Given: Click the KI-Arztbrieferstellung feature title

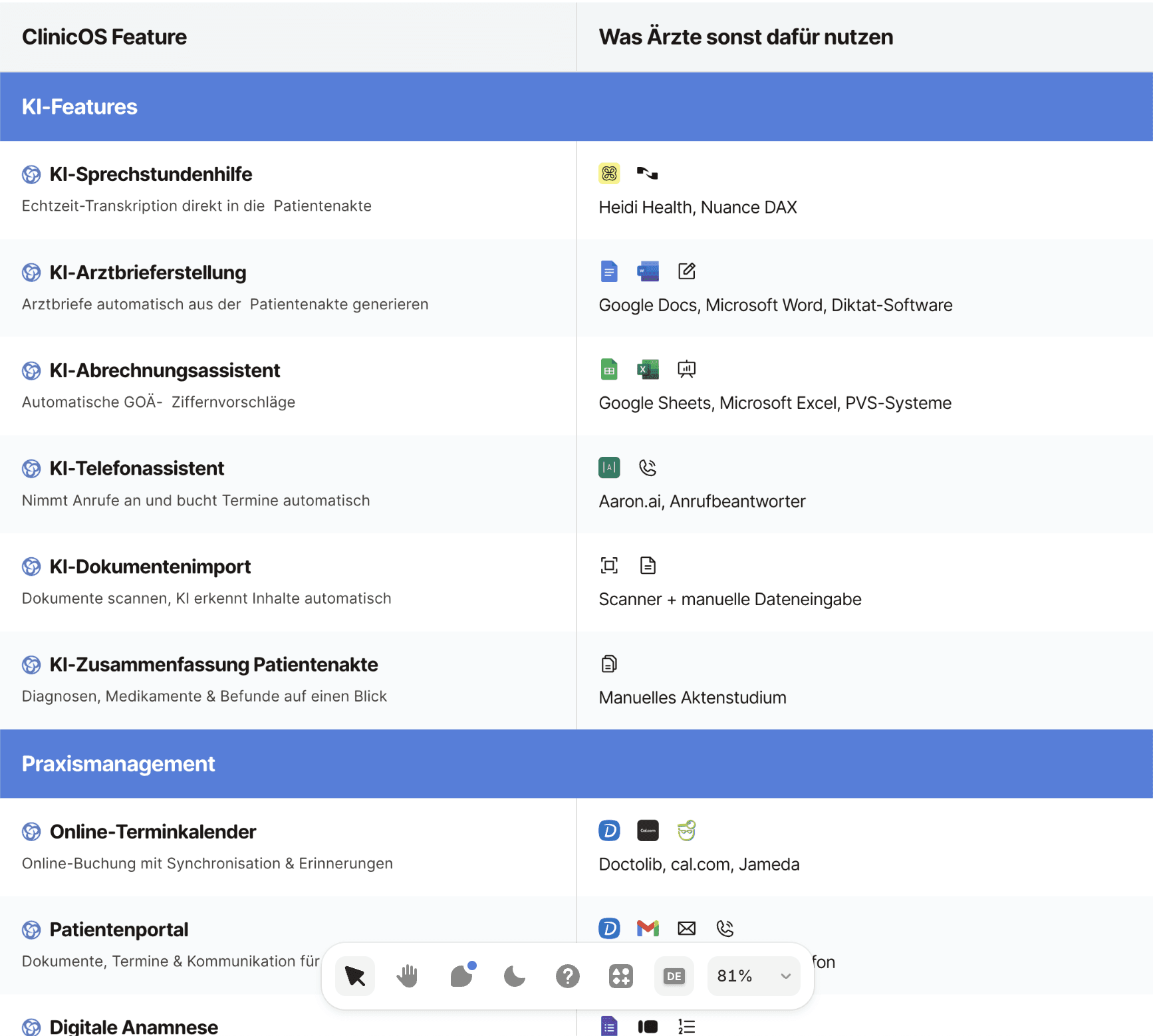Looking at the screenshot, I should tap(148, 273).
